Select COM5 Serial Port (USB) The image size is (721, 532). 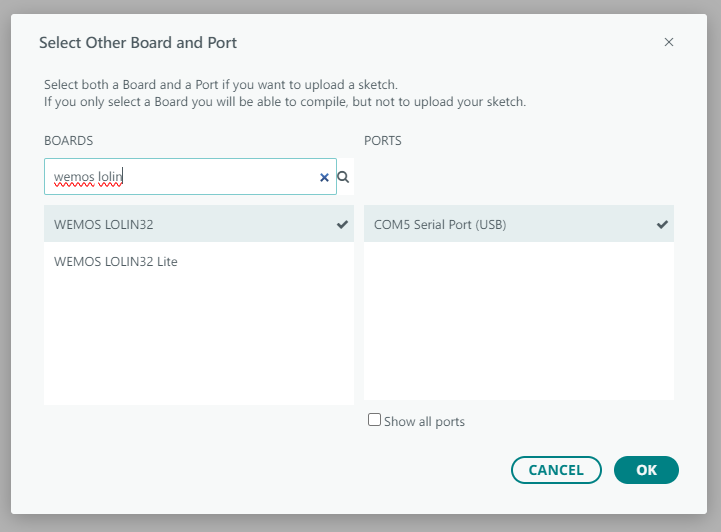[x=440, y=224]
